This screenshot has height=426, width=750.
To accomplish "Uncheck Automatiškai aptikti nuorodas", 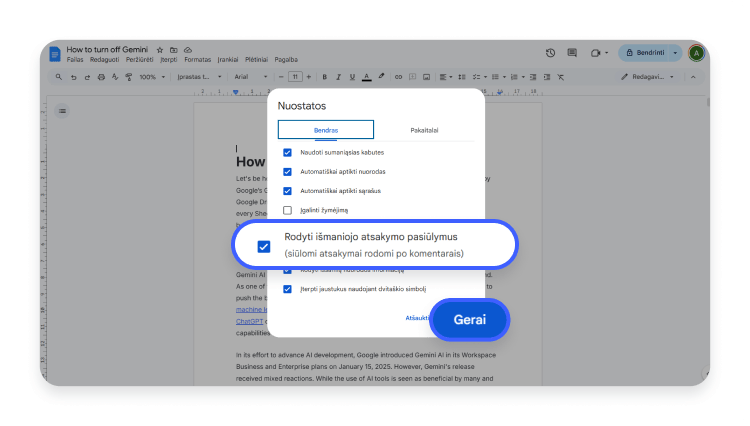I will point(287,172).
